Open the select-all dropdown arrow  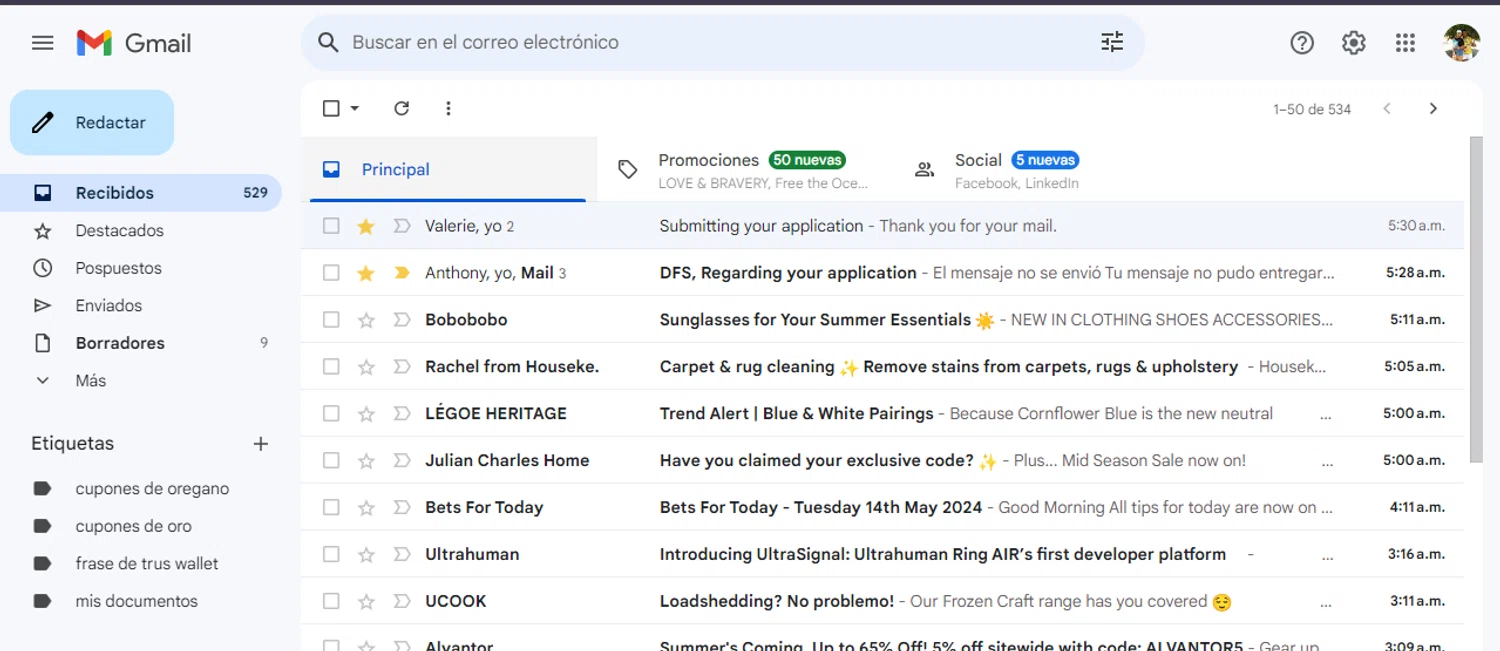coord(355,108)
